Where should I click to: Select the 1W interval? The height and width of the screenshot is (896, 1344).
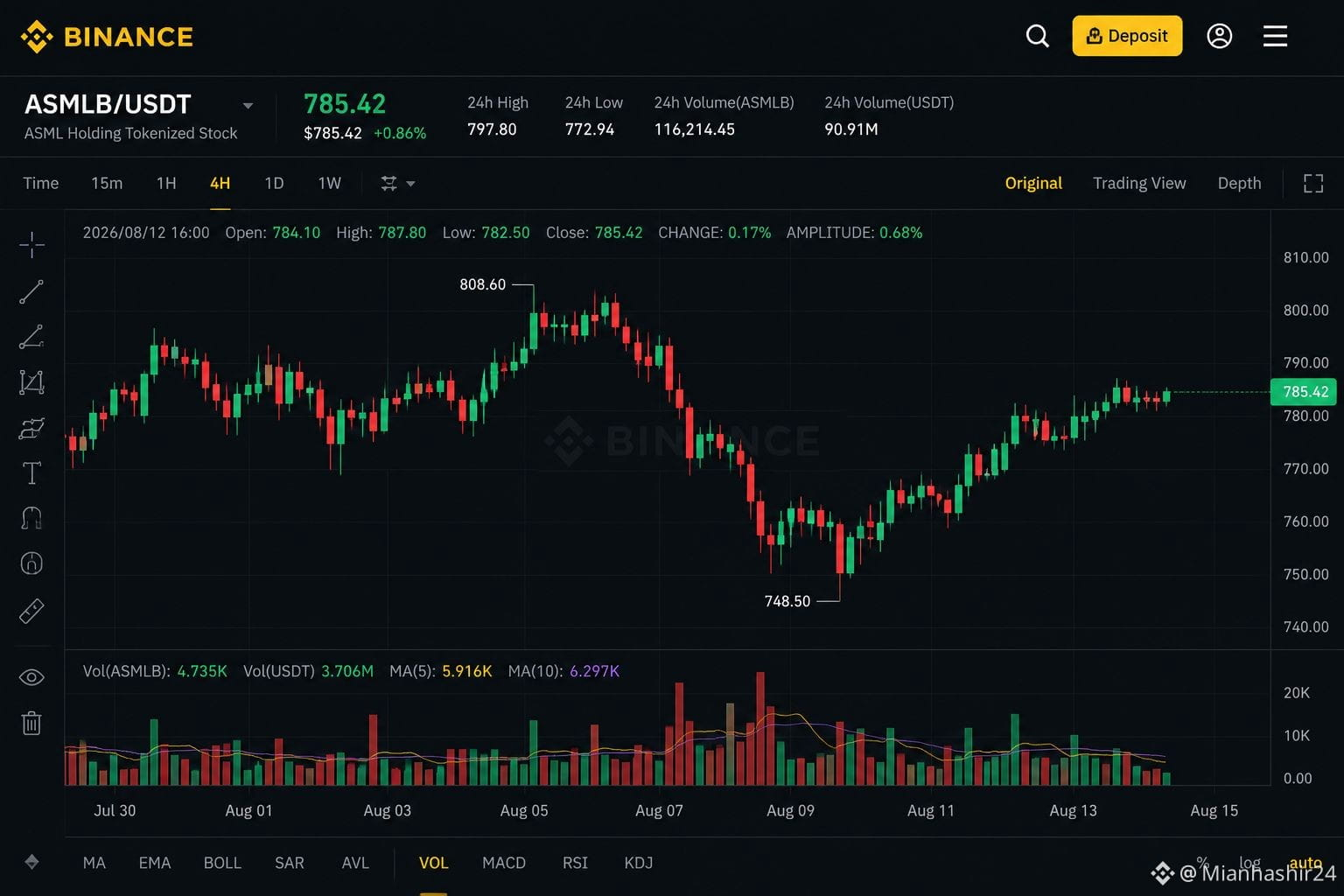coord(329,183)
